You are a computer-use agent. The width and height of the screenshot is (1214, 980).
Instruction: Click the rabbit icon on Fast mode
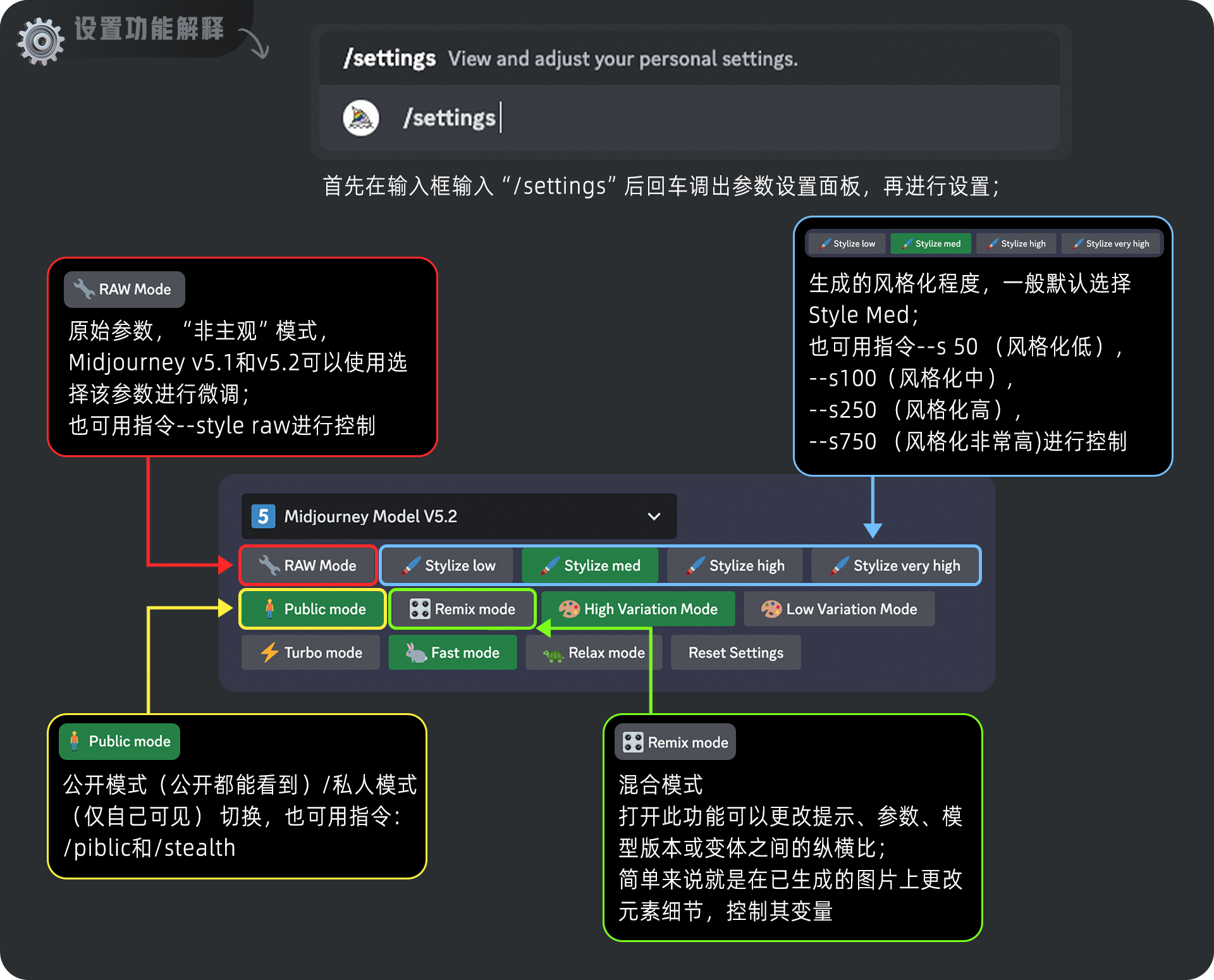tap(416, 652)
